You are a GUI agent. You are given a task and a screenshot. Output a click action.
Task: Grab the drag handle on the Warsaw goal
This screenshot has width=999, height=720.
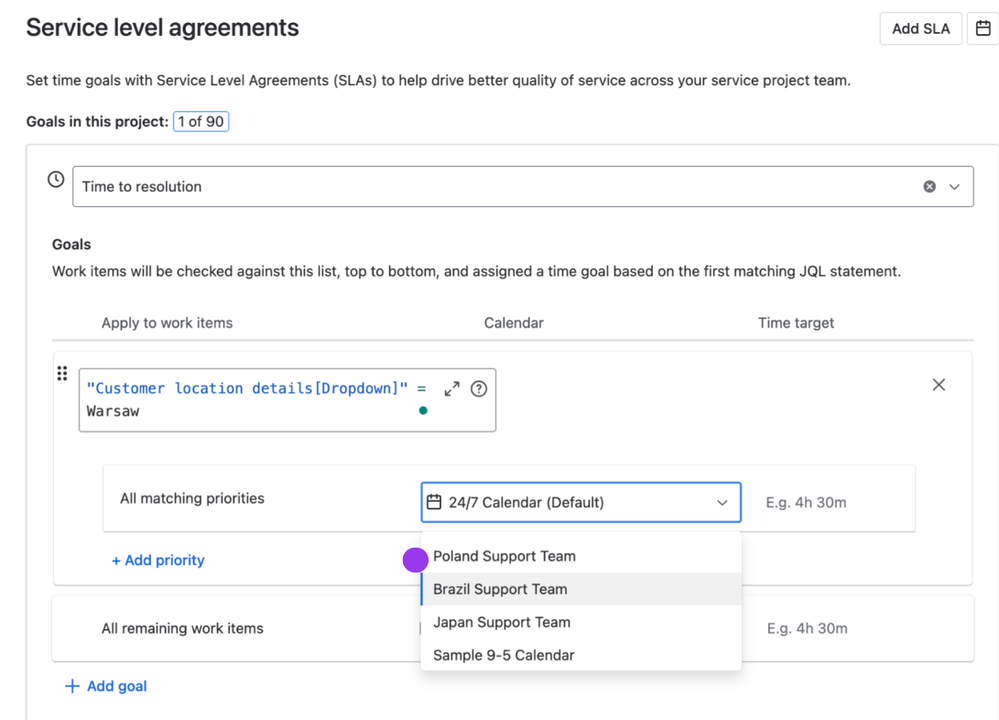[x=61, y=372]
